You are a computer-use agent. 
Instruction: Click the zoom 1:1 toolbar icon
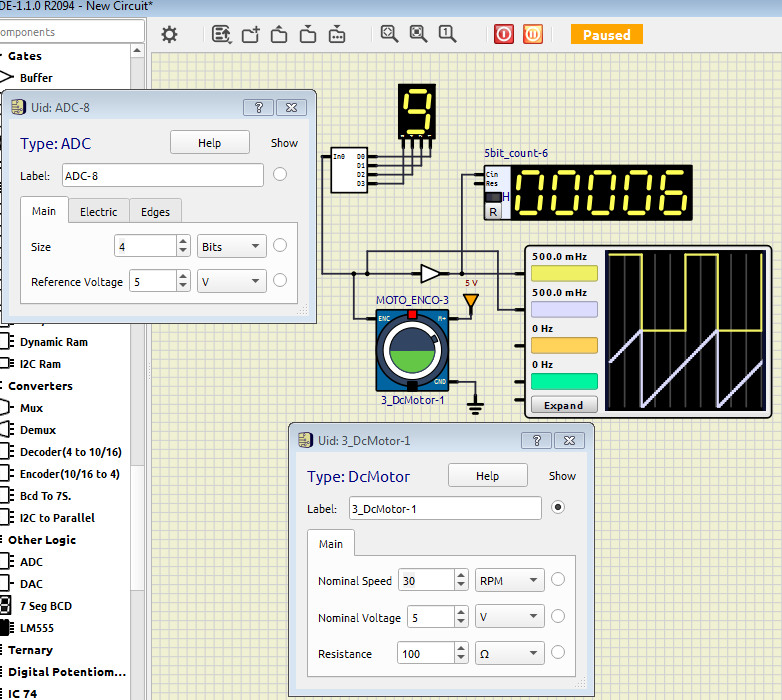[447, 34]
